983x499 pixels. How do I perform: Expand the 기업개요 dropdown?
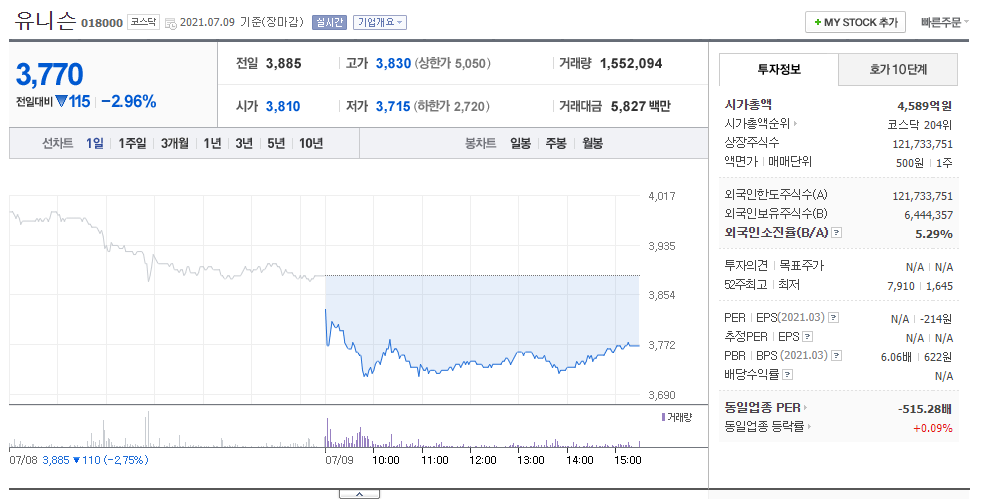tap(380, 23)
